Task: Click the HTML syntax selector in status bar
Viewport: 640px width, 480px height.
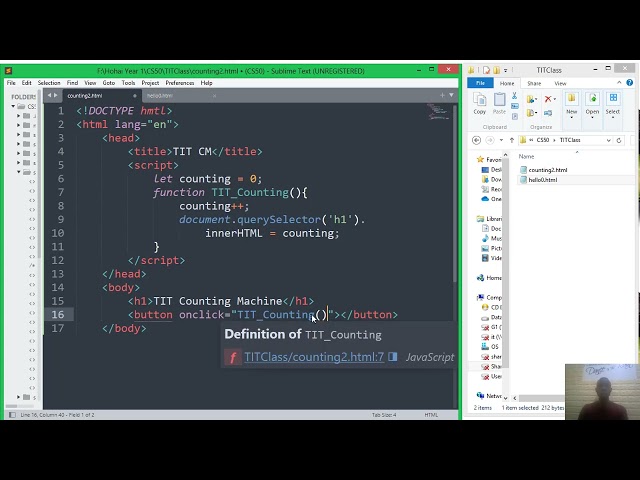Action: coord(431,415)
